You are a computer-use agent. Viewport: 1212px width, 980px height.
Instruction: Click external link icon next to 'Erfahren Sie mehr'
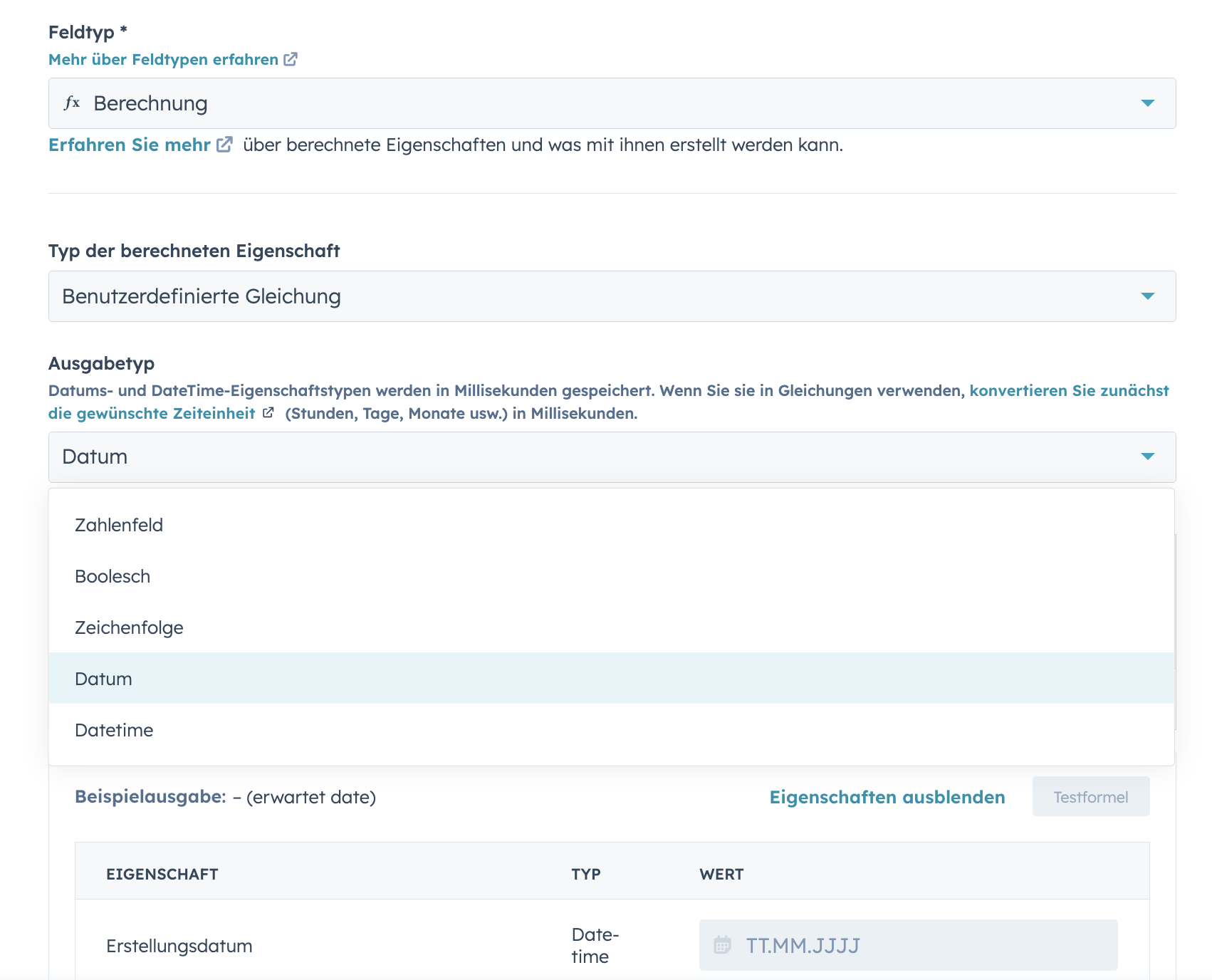tap(224, 145)
